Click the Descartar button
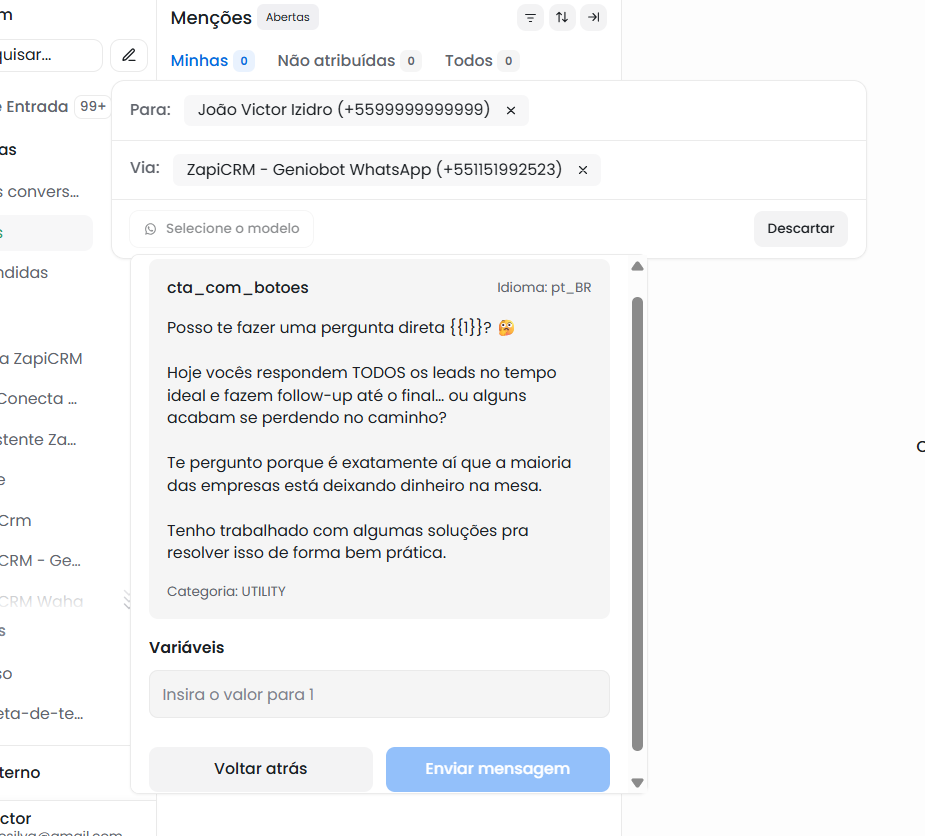 coord(800,228)
